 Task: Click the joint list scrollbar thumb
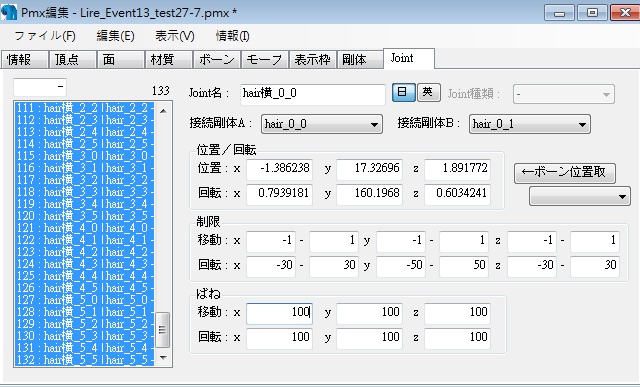[x=163, y=329]
